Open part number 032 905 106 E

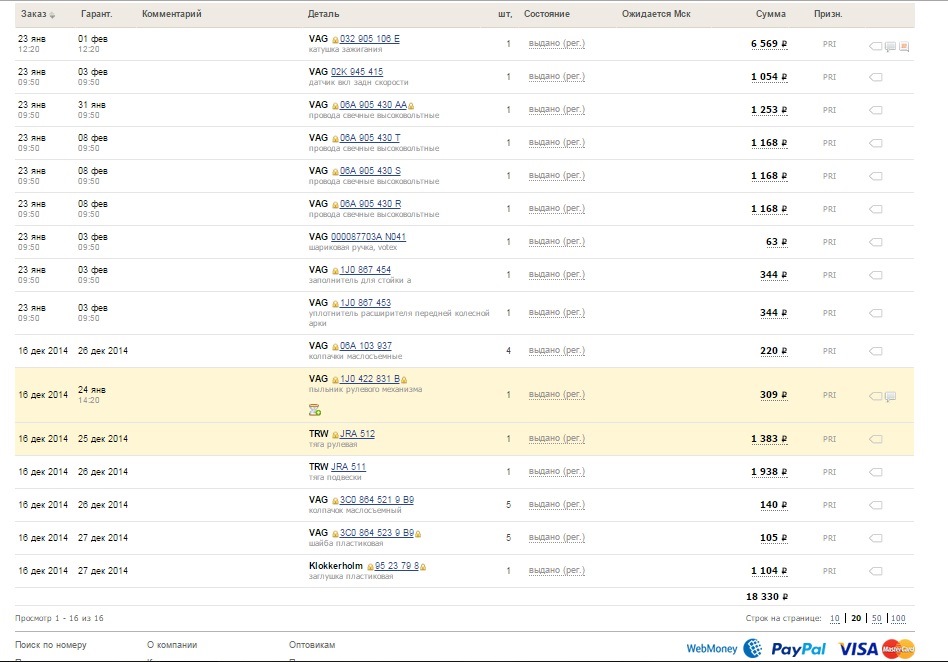[x=369, y=39]
